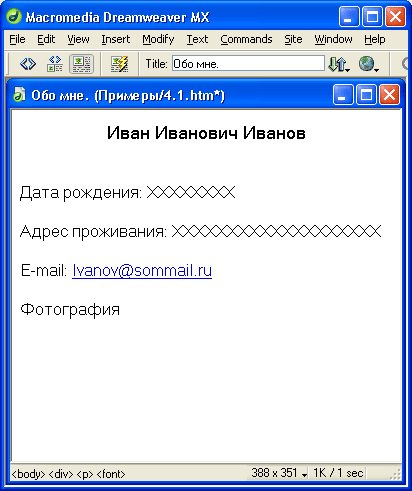Activate Live Data View icon
Image resolution: width=412 pixels, height=491 pixels.
[x=120, y=64]
